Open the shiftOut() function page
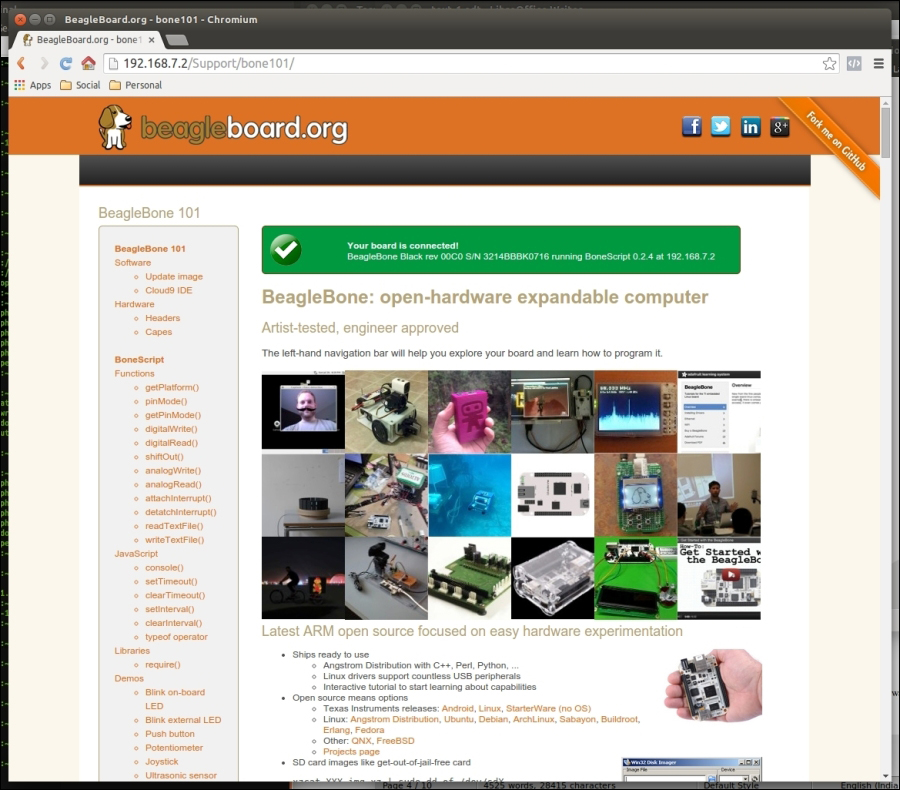Screen dimensions: 900x790 [164, 456]
